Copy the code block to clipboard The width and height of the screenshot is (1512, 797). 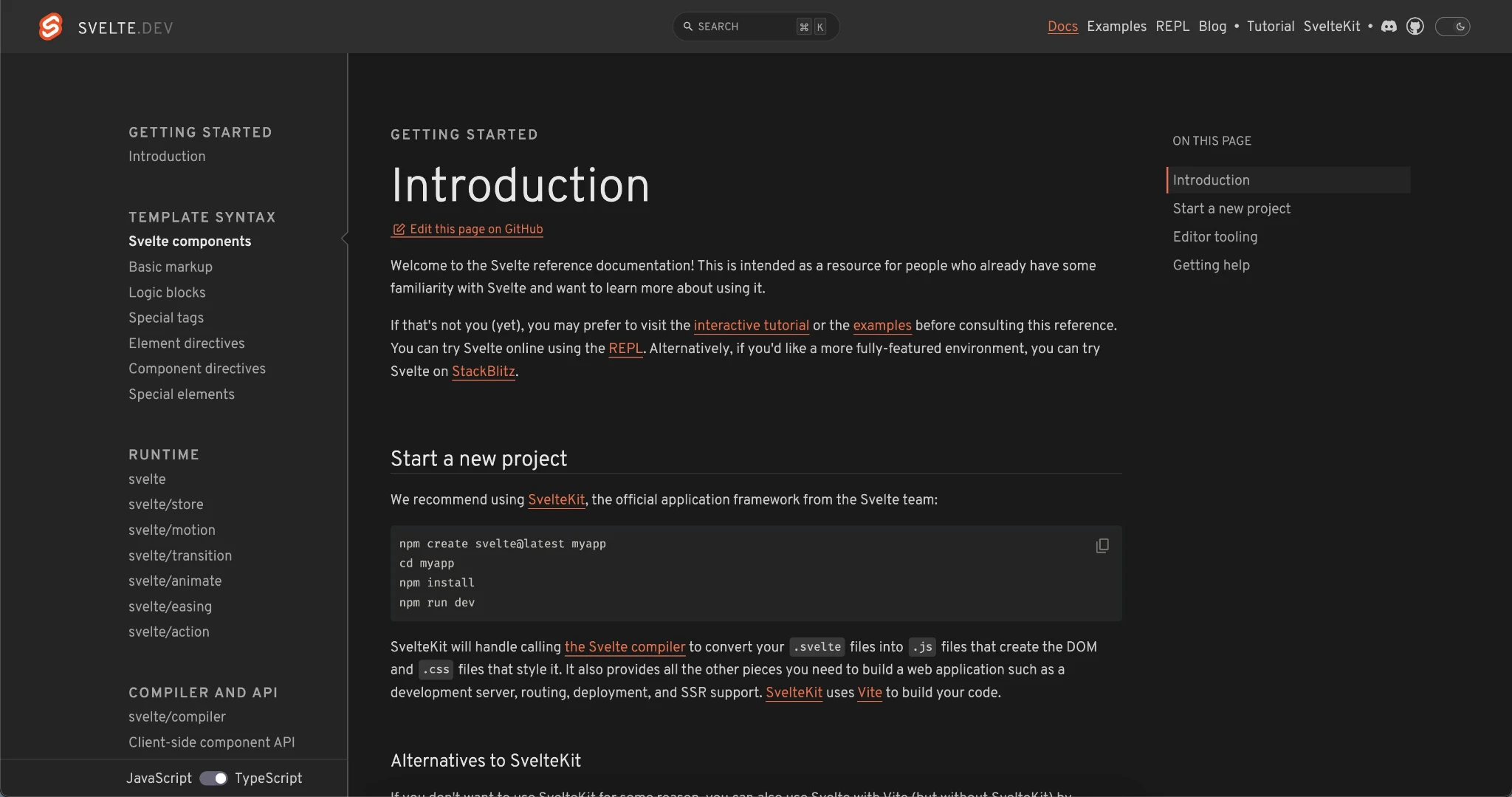point(1102,545)
